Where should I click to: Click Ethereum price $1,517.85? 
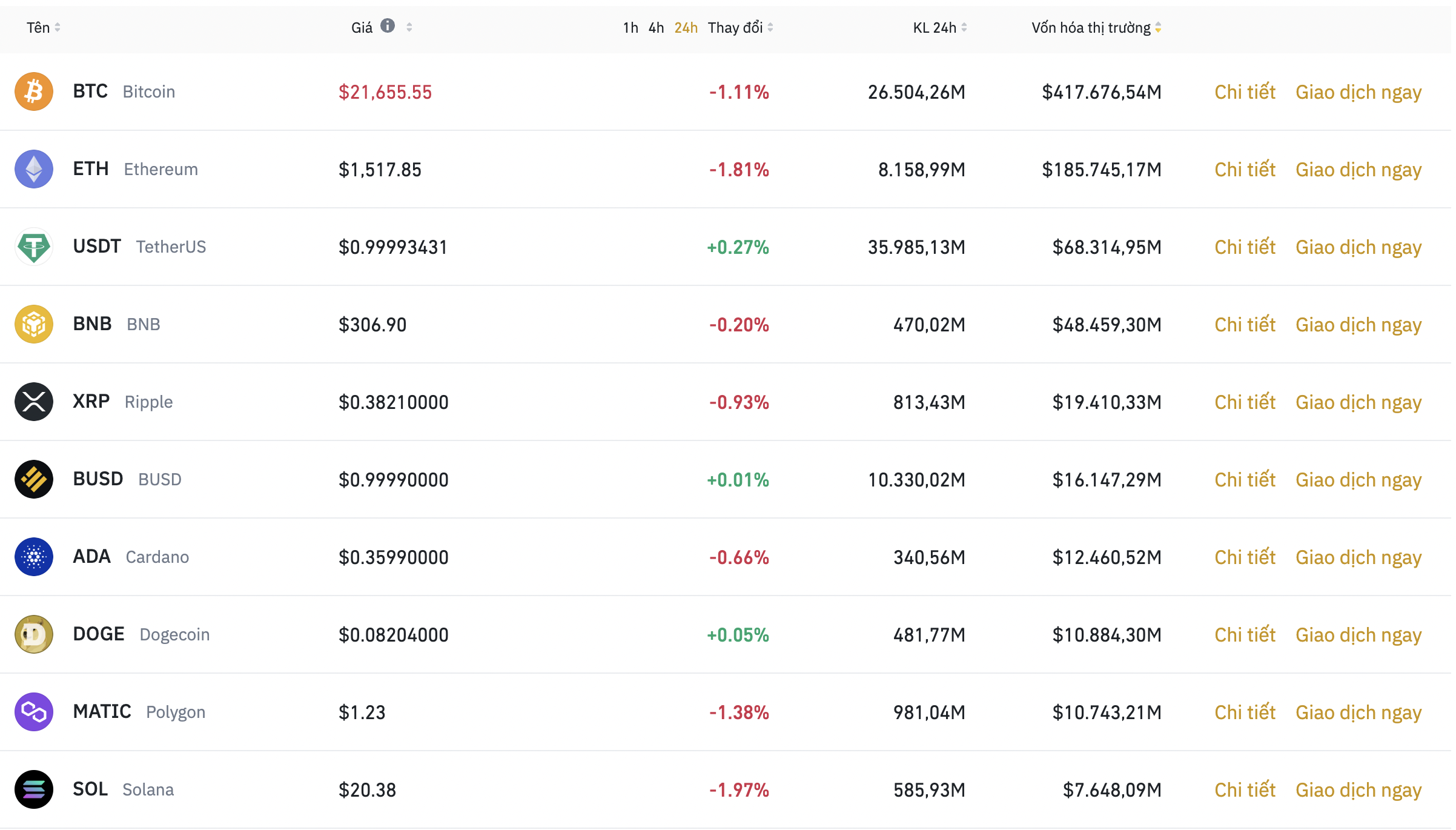click(380, 170)
